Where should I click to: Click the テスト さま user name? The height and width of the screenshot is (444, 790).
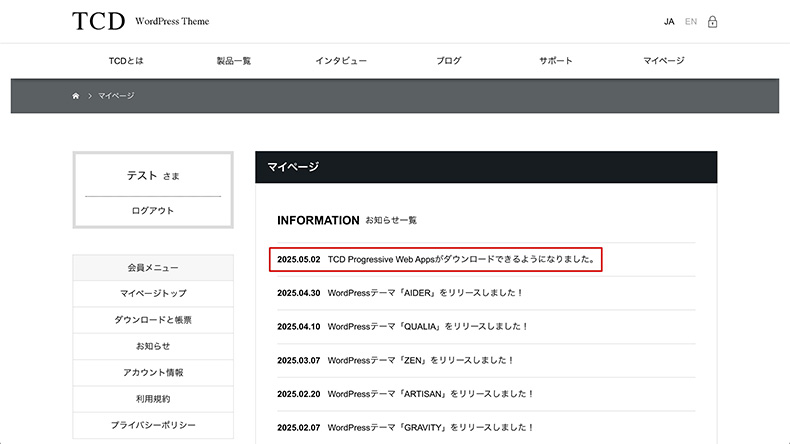[x=153, y=175]
